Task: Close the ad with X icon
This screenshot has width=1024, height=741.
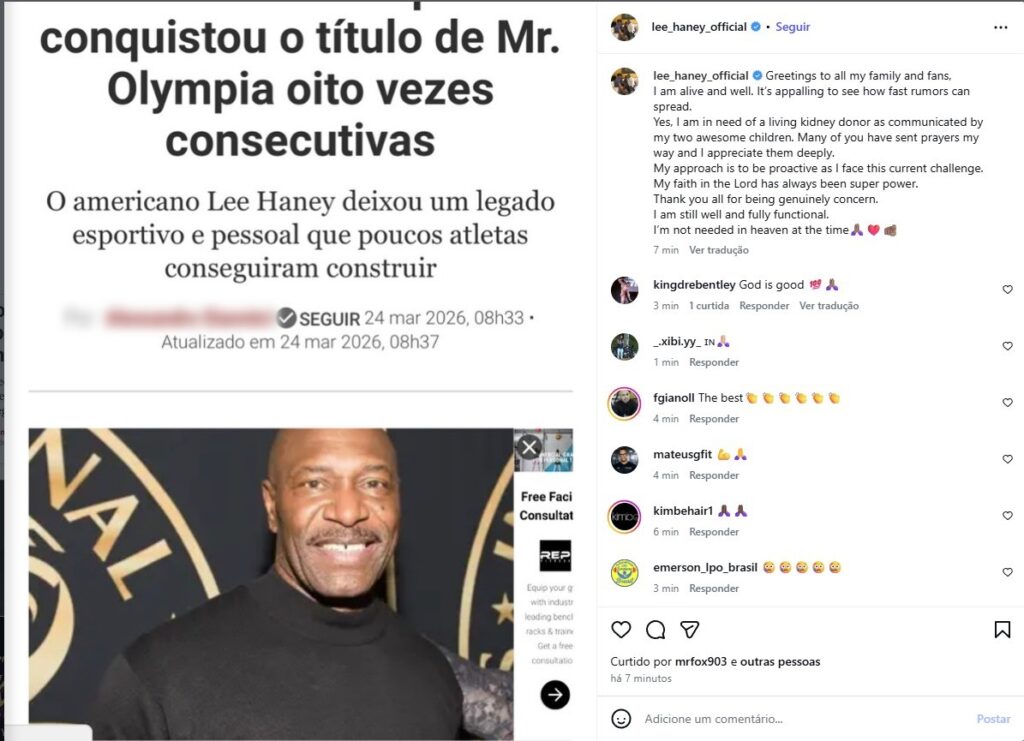Action: [529, 447]
